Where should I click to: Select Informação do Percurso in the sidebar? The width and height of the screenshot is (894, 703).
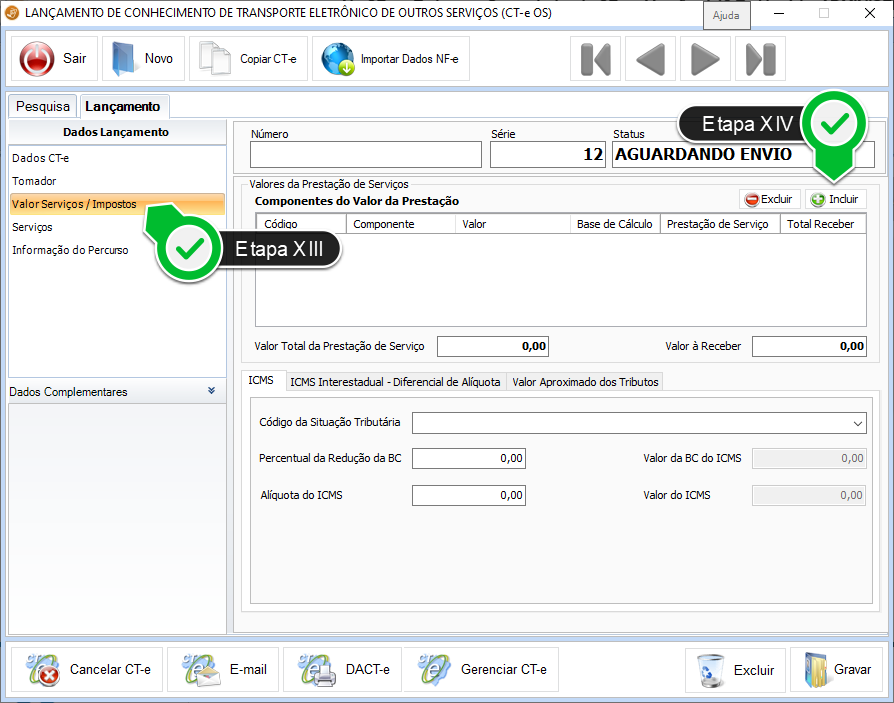70,250
